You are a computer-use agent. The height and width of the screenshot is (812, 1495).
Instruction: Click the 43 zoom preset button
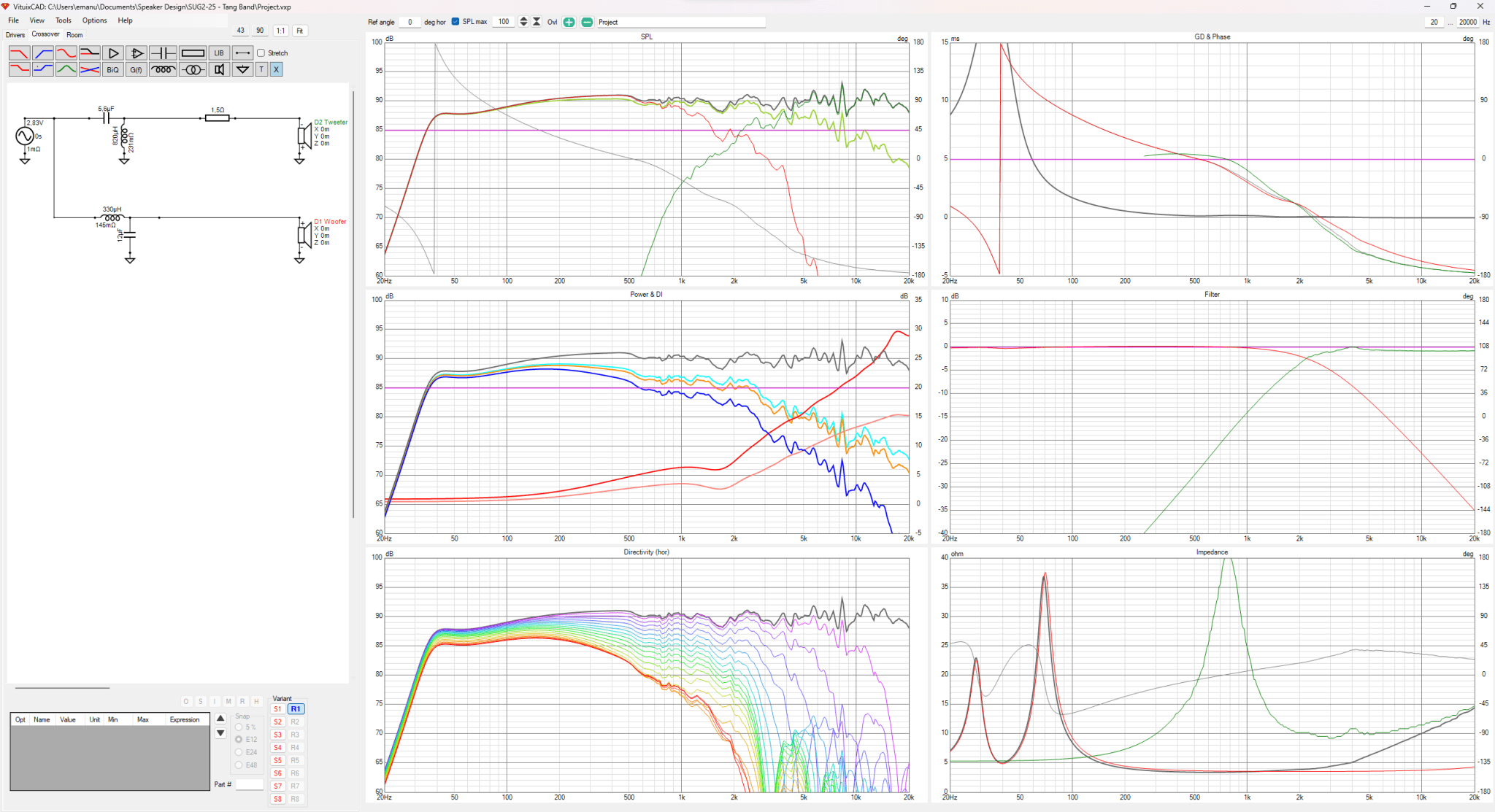click(241, 31)
